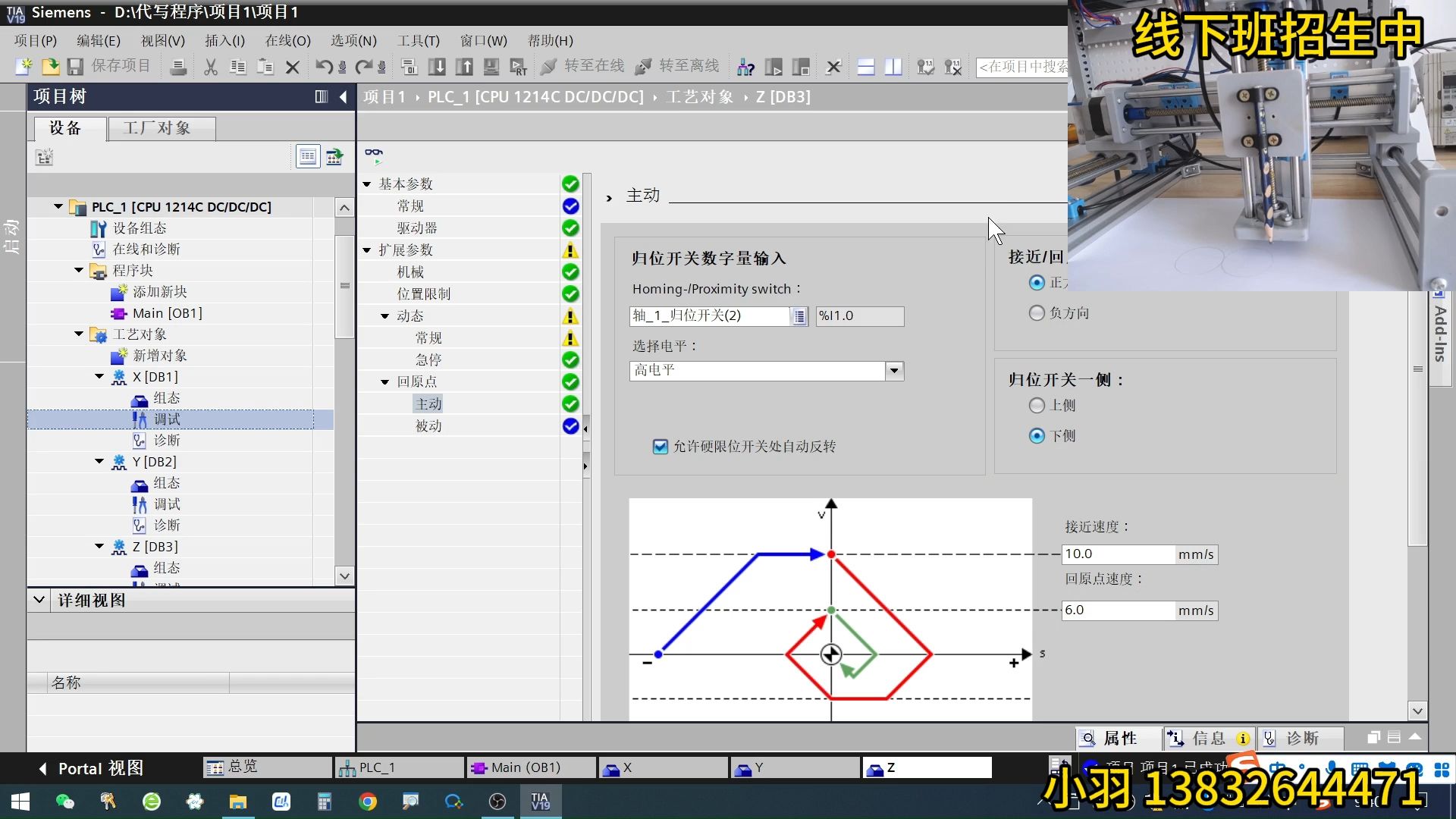
Task: Open Google Chrome from the taskbar
Action: click(368, 802)
